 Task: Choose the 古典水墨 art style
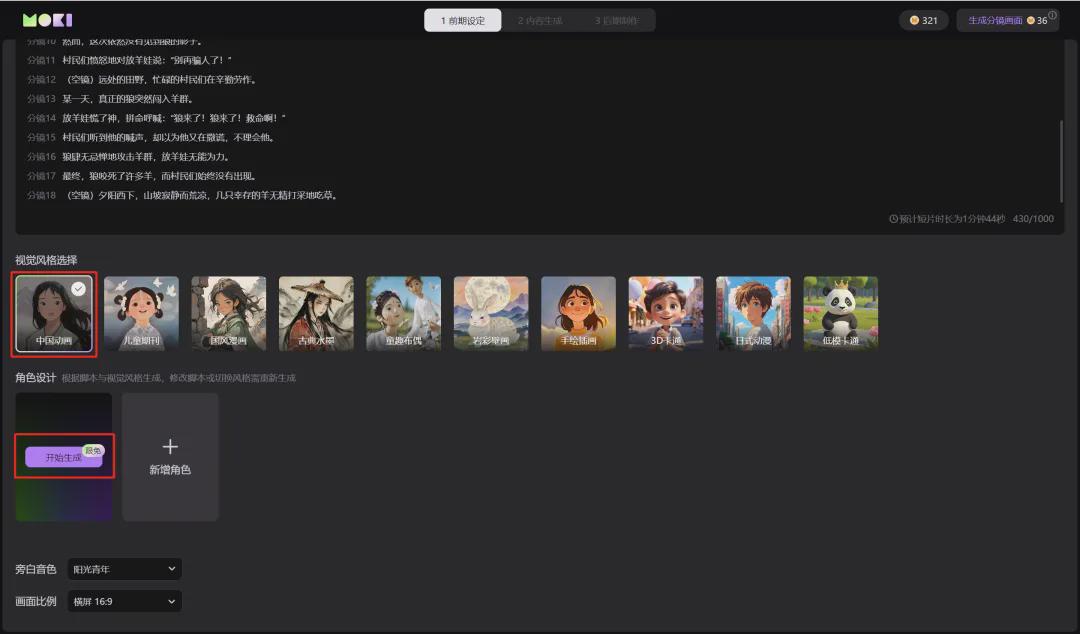[316, 312]
